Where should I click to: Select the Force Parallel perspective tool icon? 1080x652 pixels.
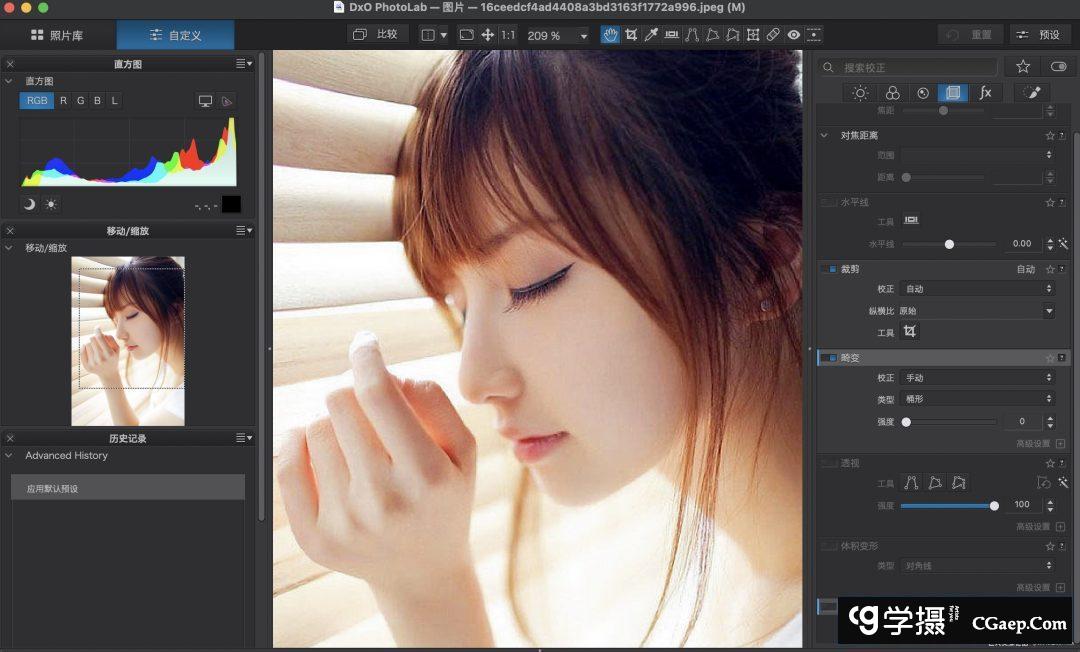[693, 34]
